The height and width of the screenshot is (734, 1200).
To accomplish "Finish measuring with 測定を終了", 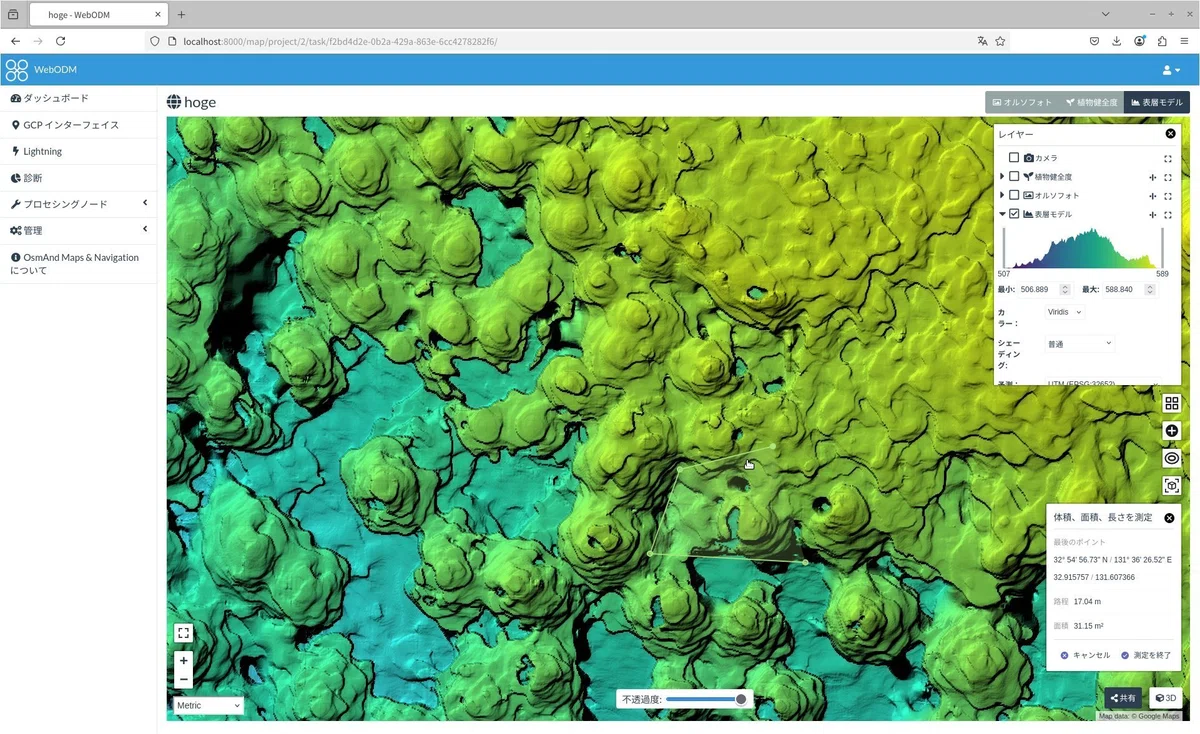I will (1146, 655).
